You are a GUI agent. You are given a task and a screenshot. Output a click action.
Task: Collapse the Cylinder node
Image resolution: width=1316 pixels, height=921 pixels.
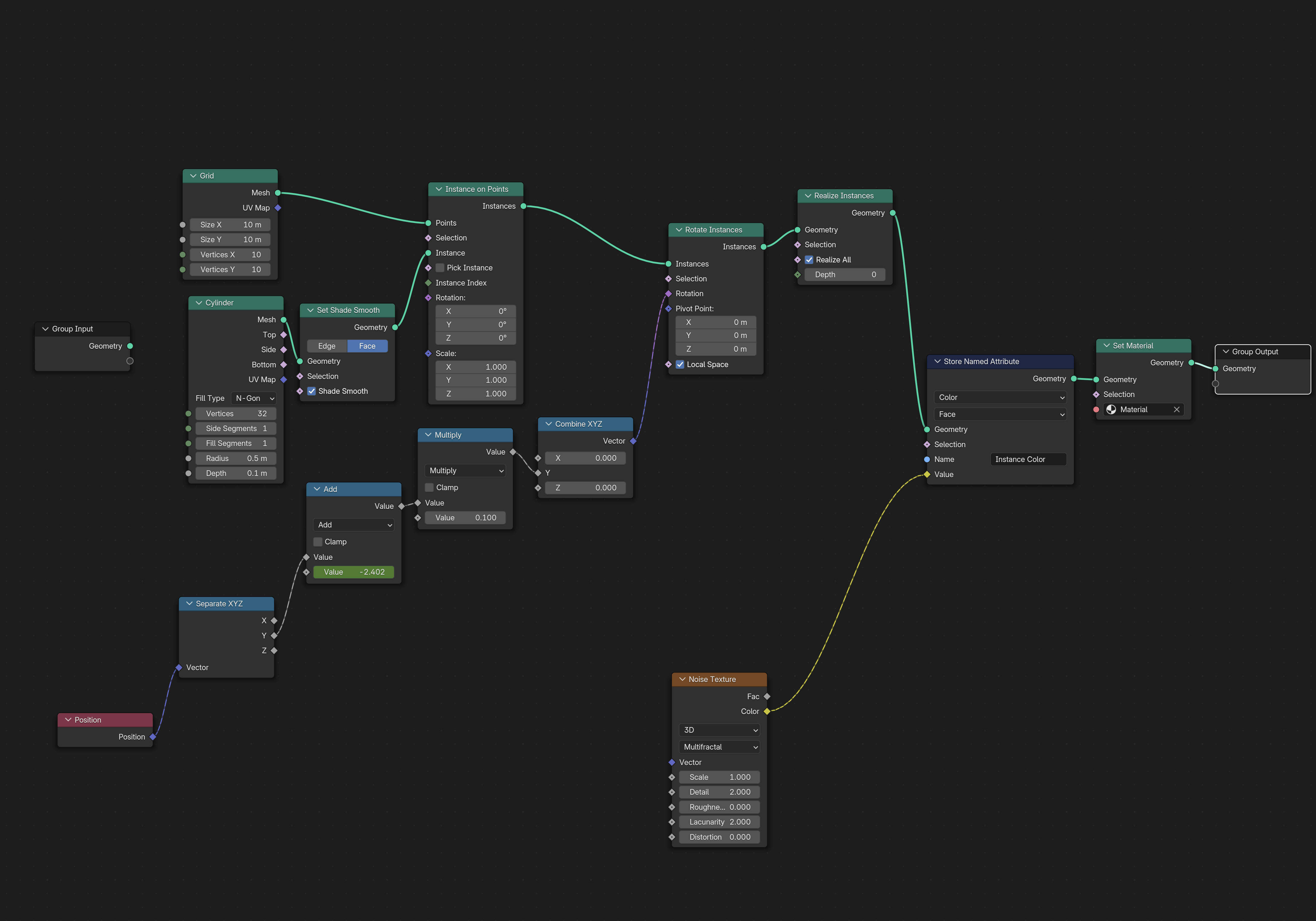[199, 302]
